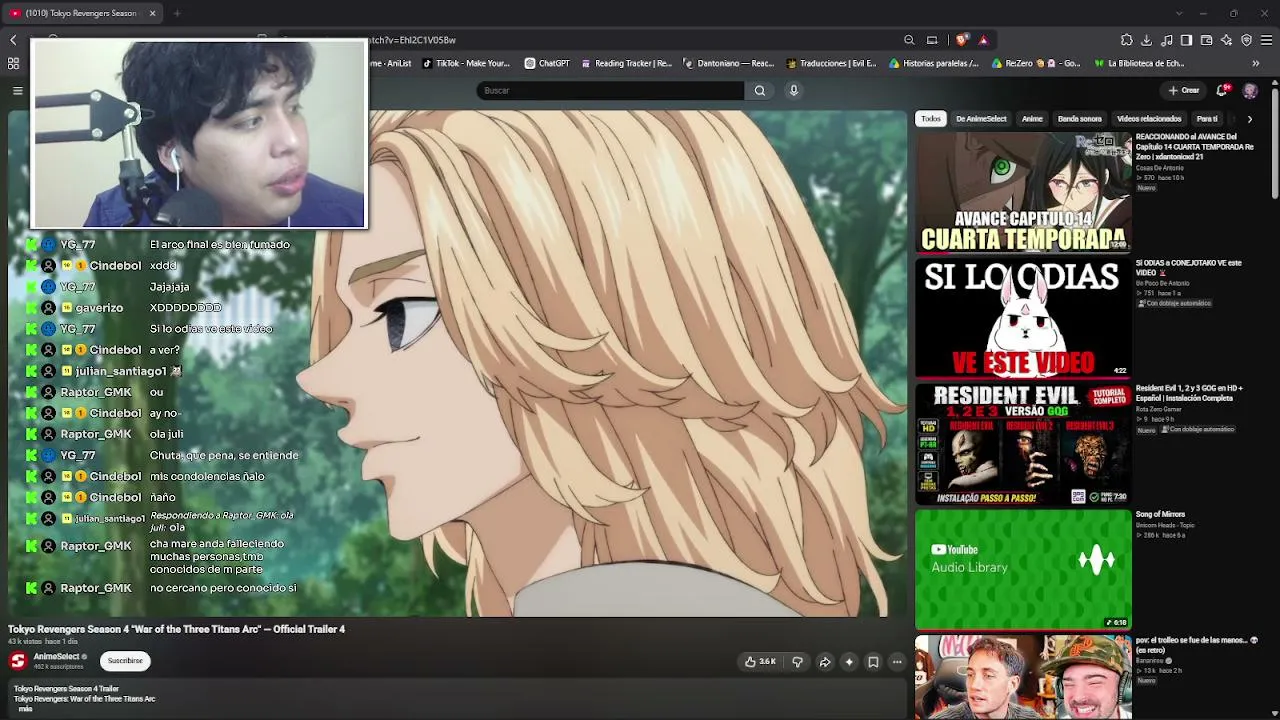Open the Brave Wallet icon
1280x720 pixels.
[1207, 40]
